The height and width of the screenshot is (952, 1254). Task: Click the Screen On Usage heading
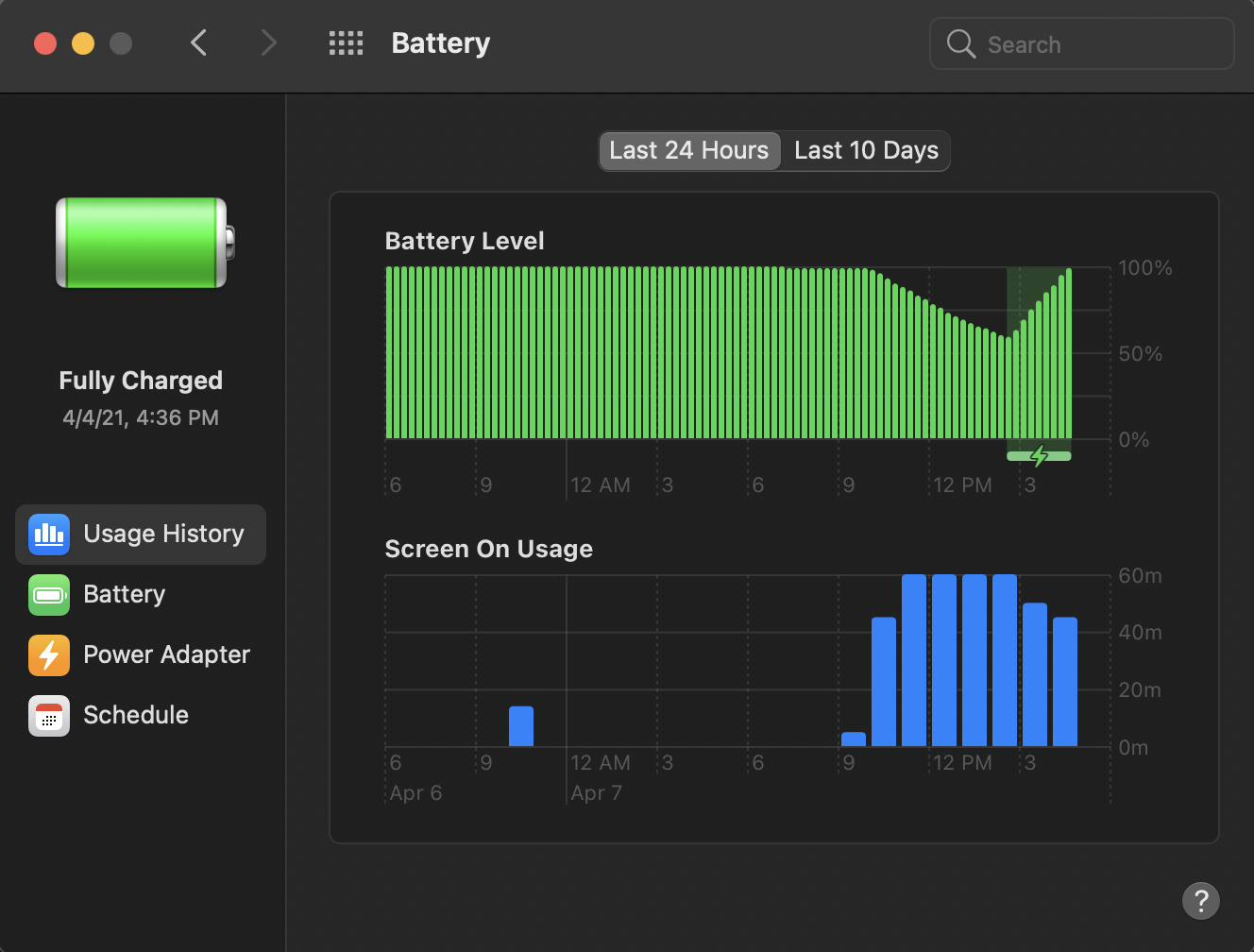489,549
